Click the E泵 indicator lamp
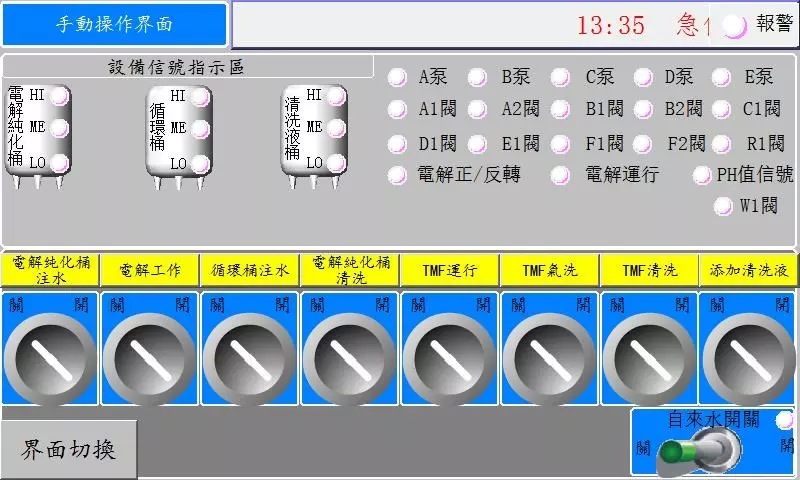 coord(721,77)
